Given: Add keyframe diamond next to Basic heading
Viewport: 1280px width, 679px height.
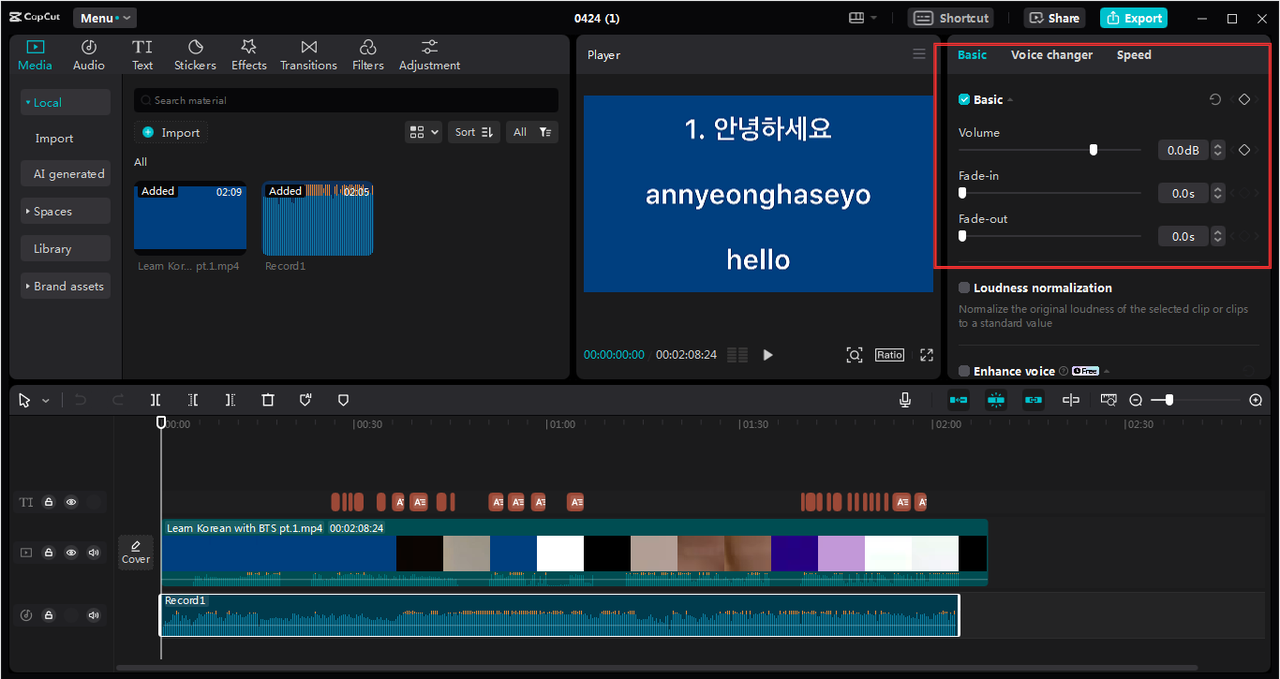Looking at the screenshot, I should click(x=1245, y=100).
